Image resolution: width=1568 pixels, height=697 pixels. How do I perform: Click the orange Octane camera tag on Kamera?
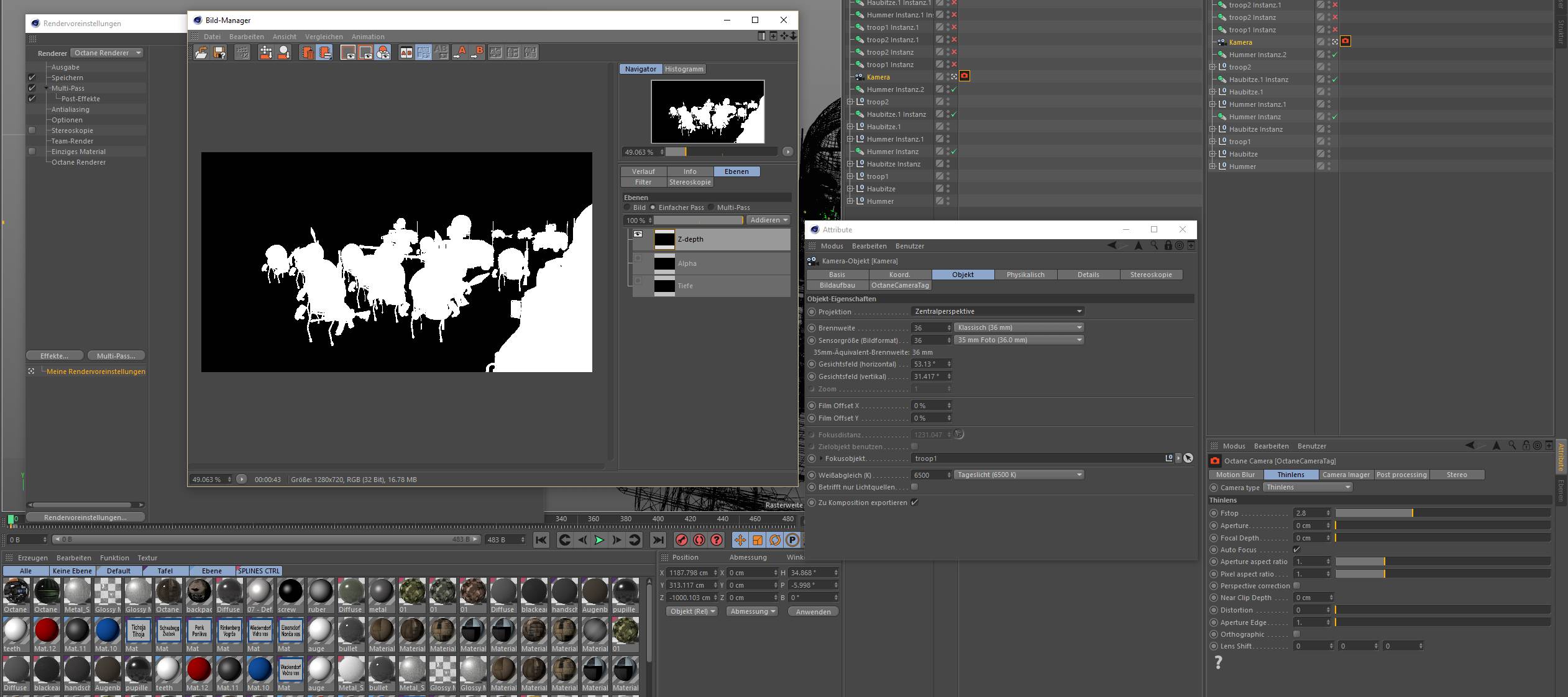[x=964, y=76]
